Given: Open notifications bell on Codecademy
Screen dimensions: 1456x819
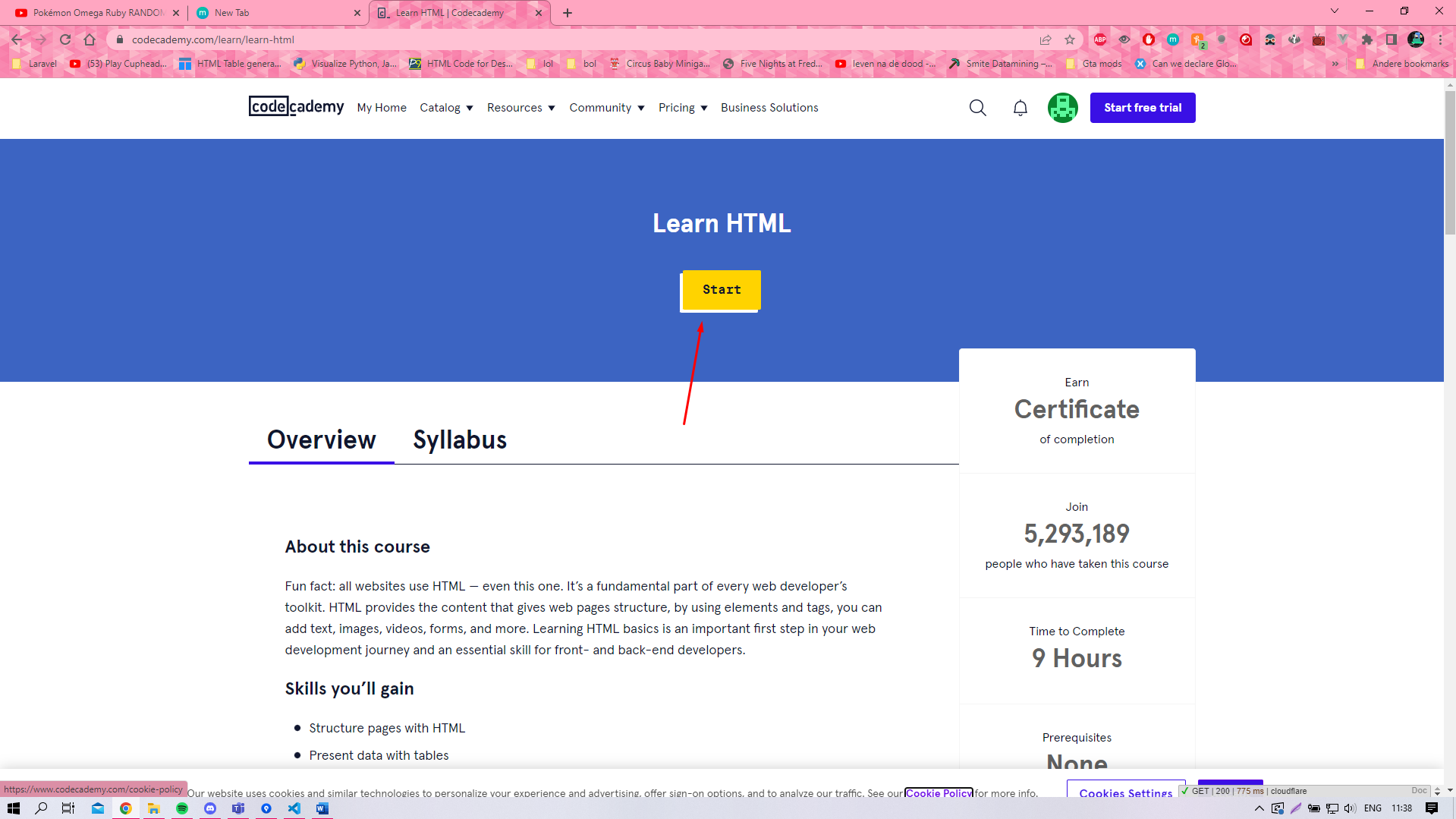Looking at the screenshot, I should point(1020,108).
